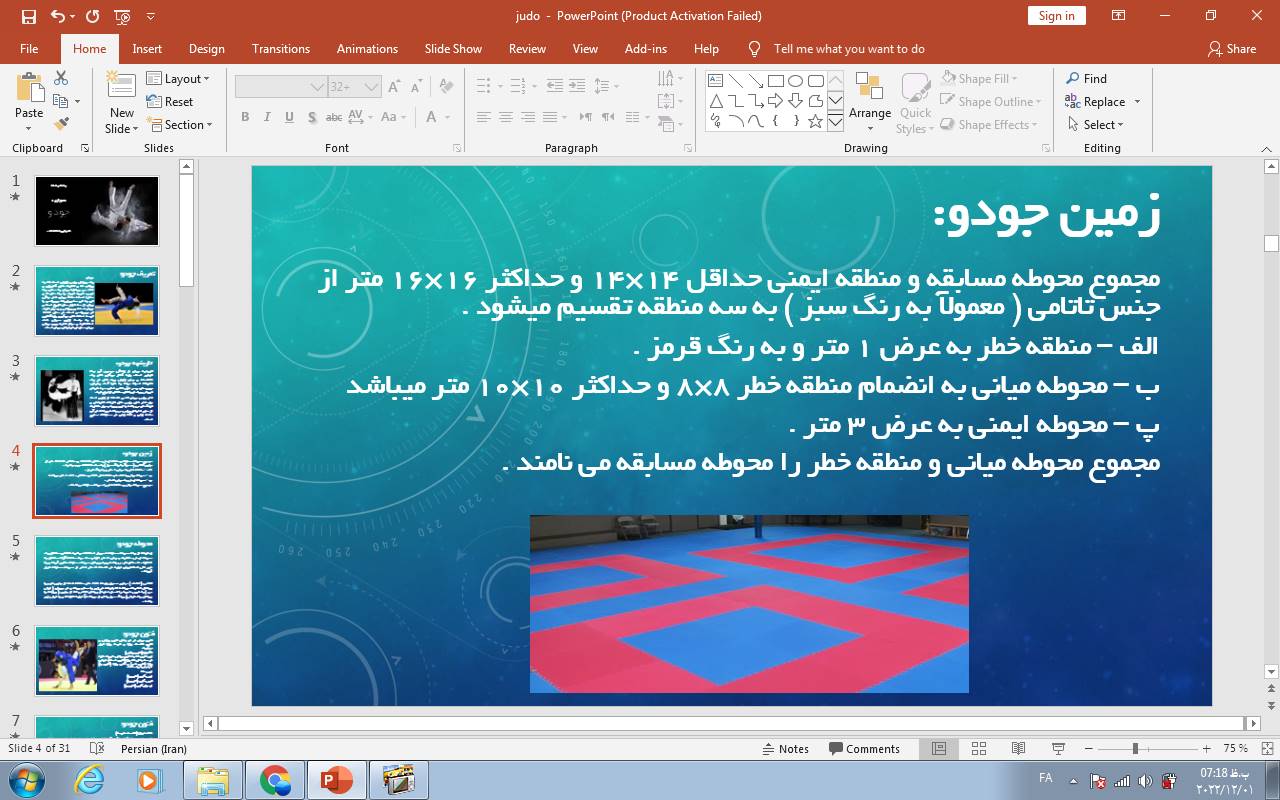Click the Sign in button

(x=1056, y=16)
